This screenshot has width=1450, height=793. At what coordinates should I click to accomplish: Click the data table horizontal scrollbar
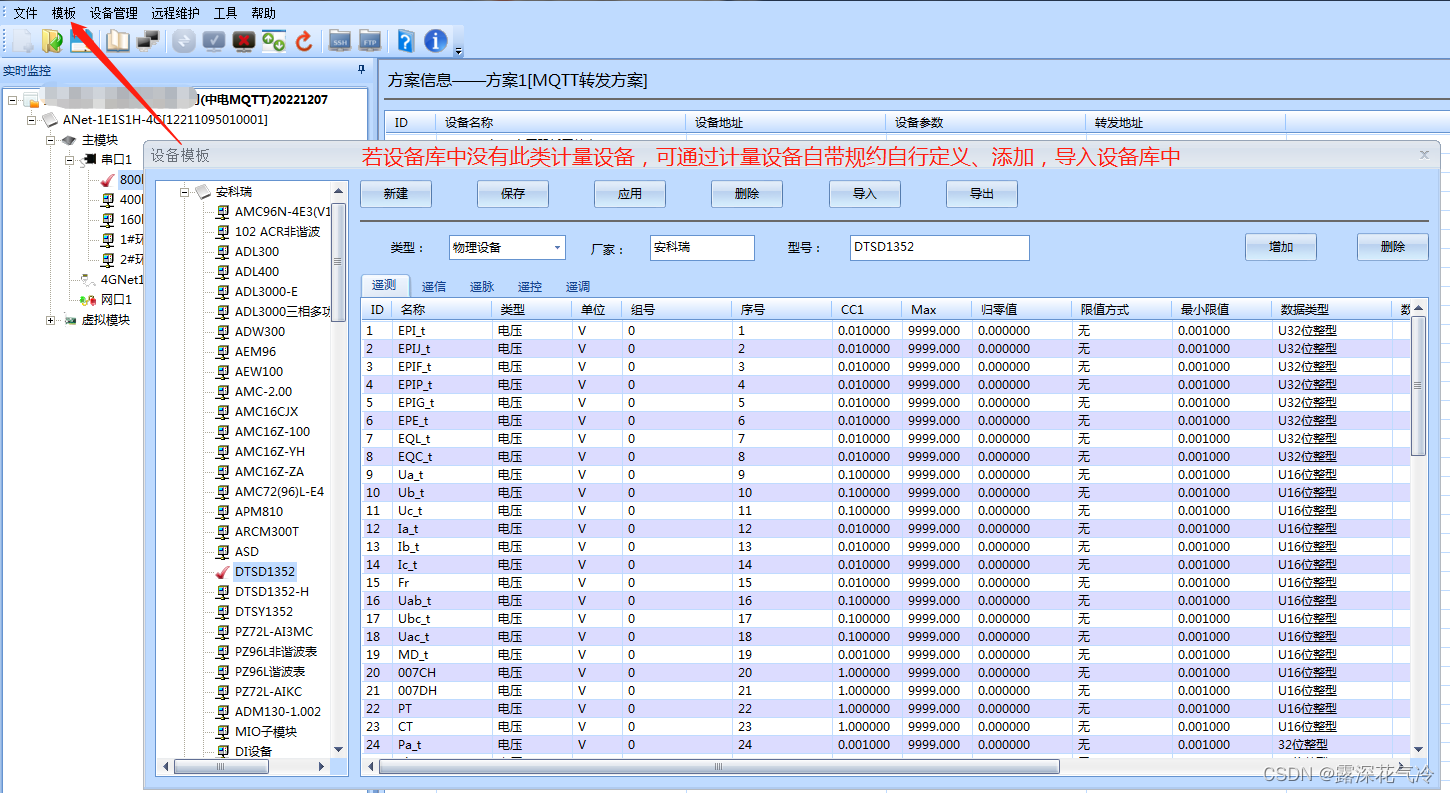pyautogui.click(x=718, y=767)
